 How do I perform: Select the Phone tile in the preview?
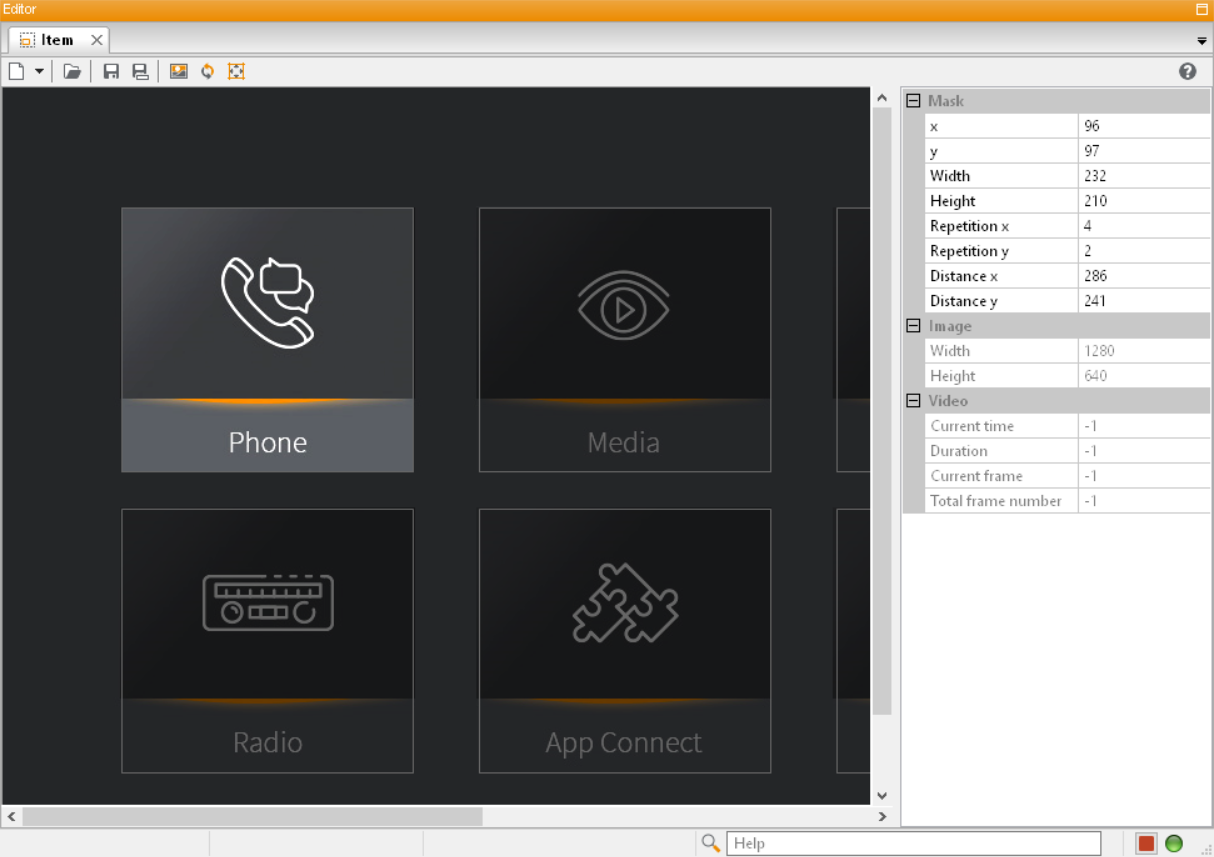click(267, 340)
